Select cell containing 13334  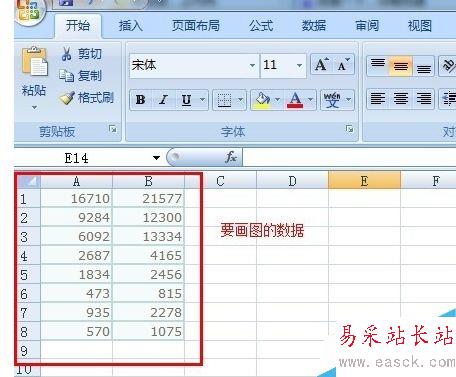(x=149, y=237)
